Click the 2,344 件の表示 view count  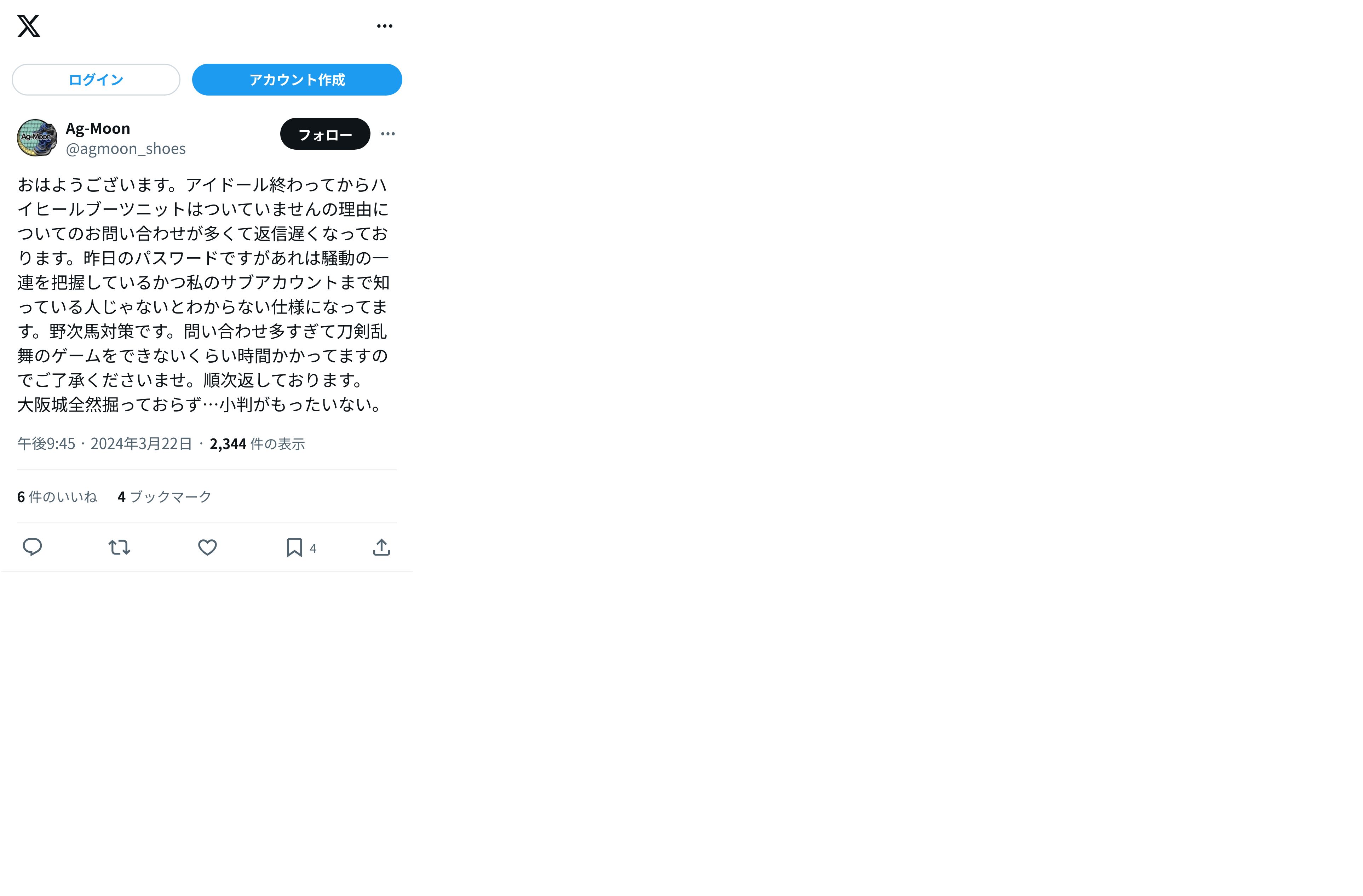tap(257, 444)
